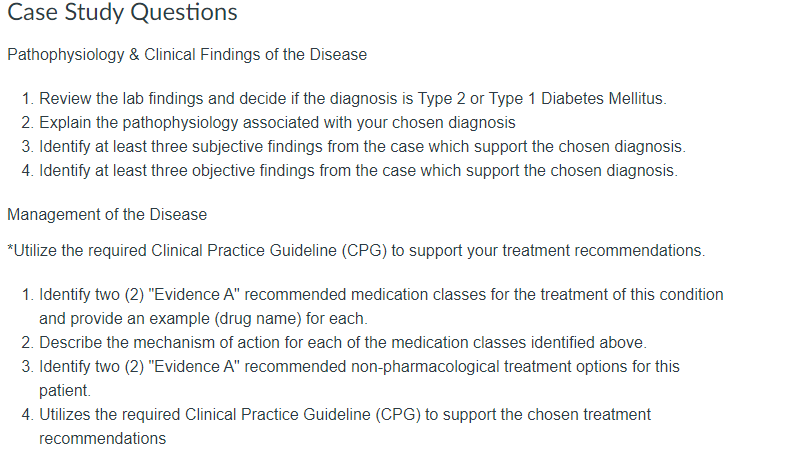The height and width of the screenshot is (460, 811).
Task: Click the three objective findings question
Action: 358,171
